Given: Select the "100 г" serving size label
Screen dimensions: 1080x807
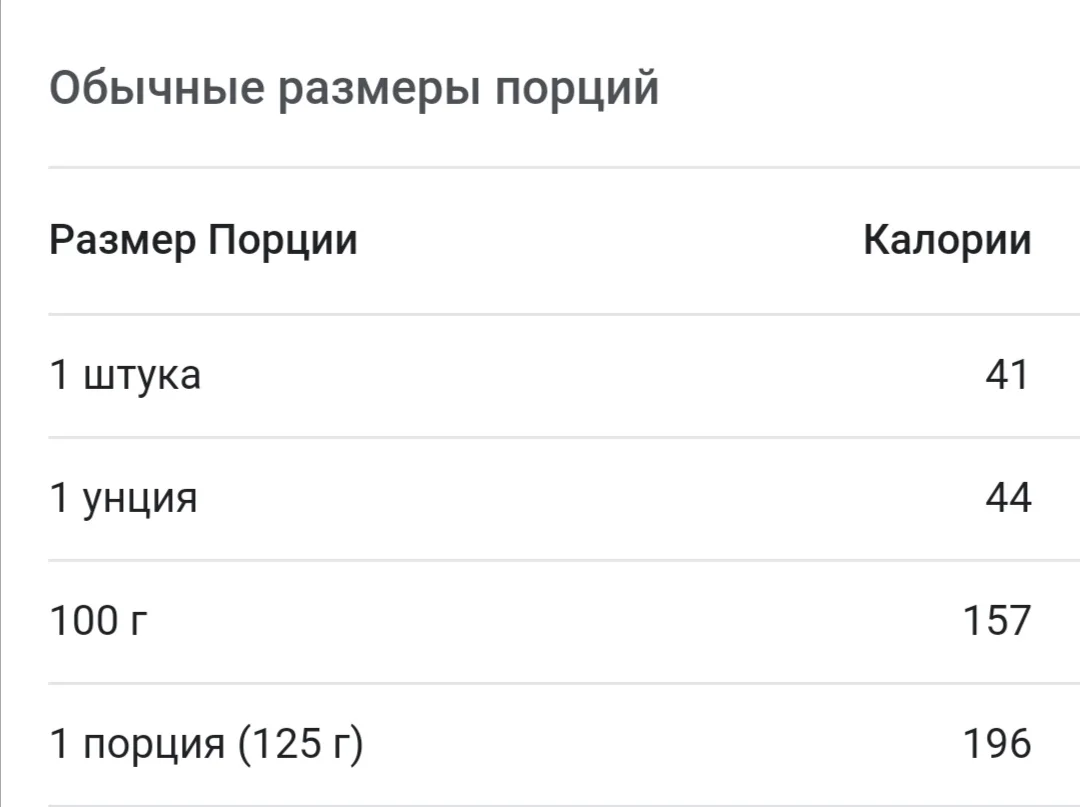Looking at the screenshot, I should coord(99,621).
